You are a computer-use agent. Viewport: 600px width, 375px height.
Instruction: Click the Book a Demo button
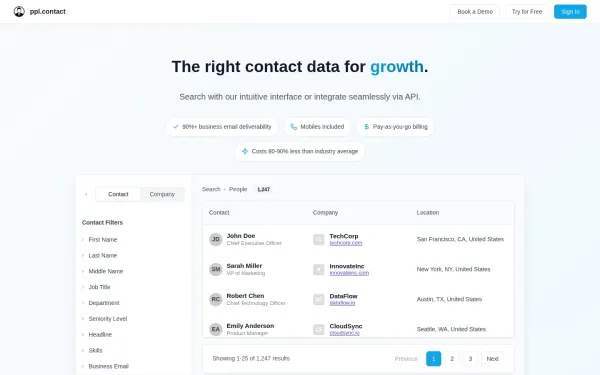(x=475, y=12)
